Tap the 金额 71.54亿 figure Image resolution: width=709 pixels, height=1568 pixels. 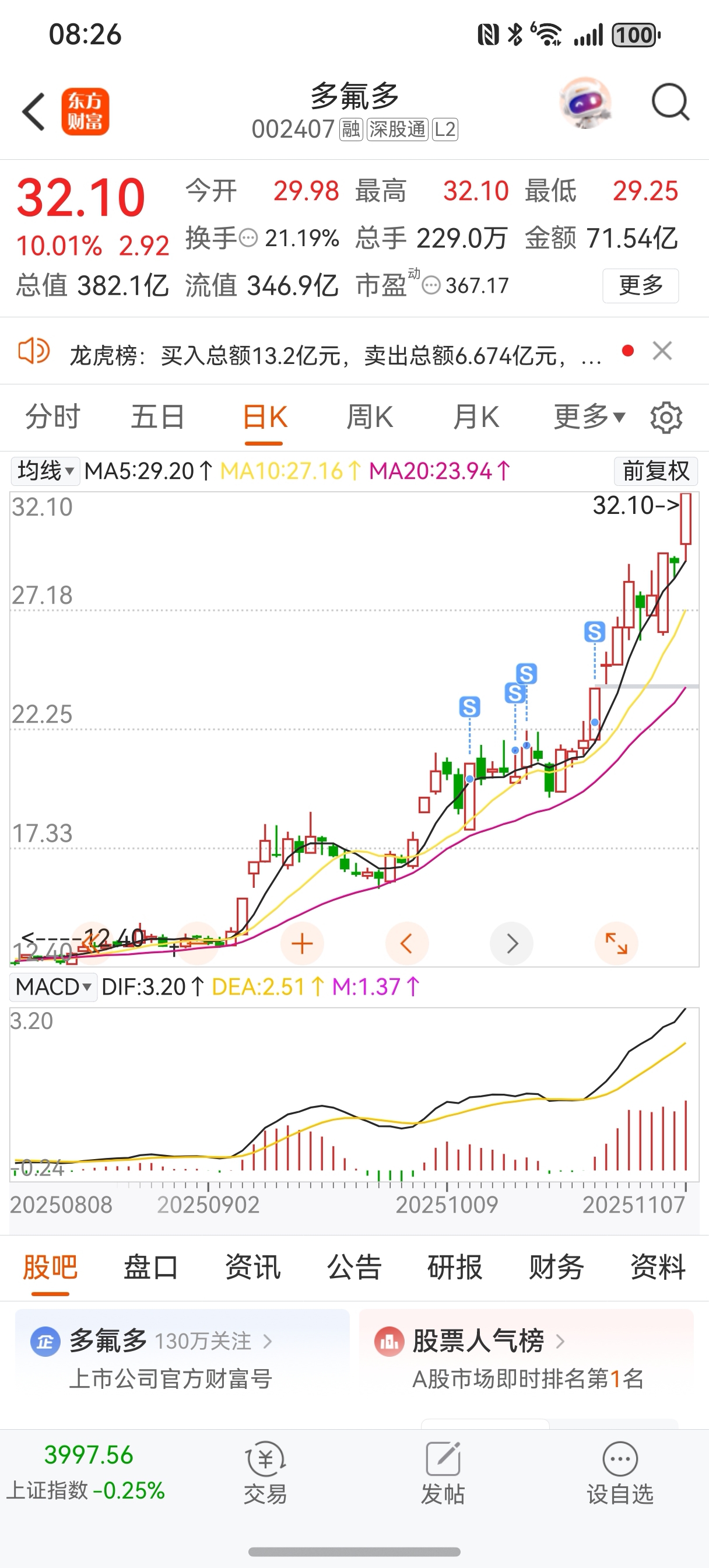(x=601, y=238)
